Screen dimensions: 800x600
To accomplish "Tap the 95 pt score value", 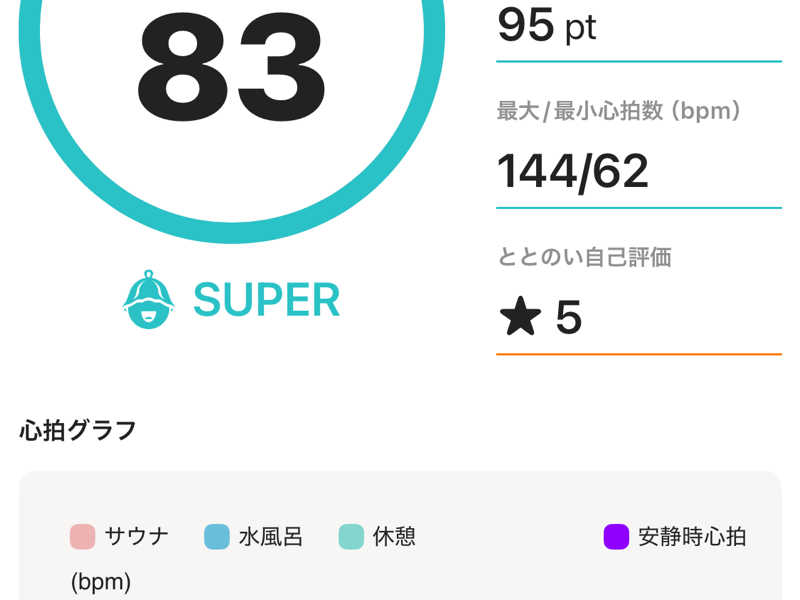I will pos(546,26).
